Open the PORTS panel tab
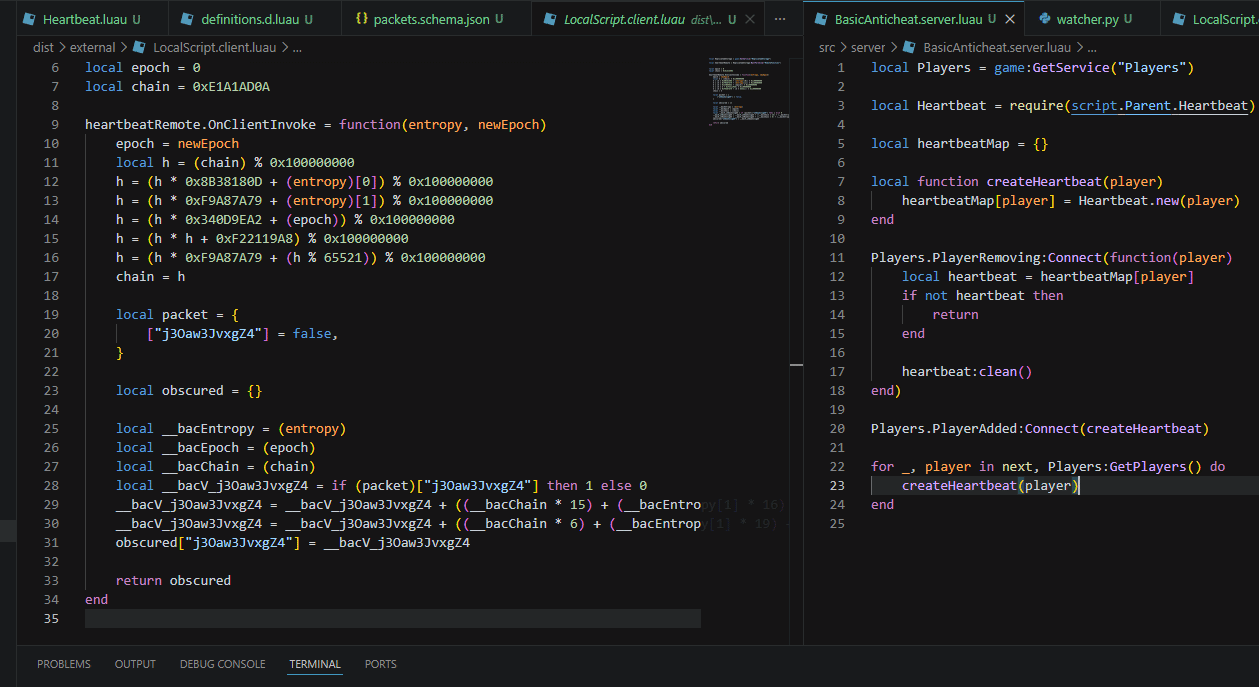Screen dimensions: 1259x687 pos(381,664)
